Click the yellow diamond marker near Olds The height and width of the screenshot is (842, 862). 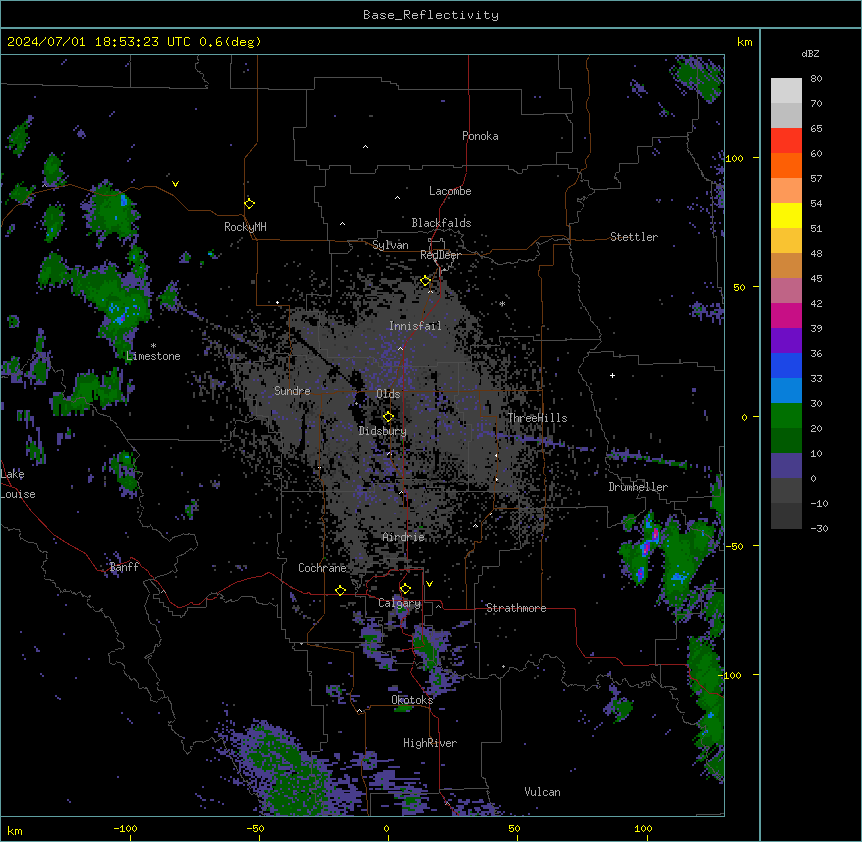coord(388,416)
